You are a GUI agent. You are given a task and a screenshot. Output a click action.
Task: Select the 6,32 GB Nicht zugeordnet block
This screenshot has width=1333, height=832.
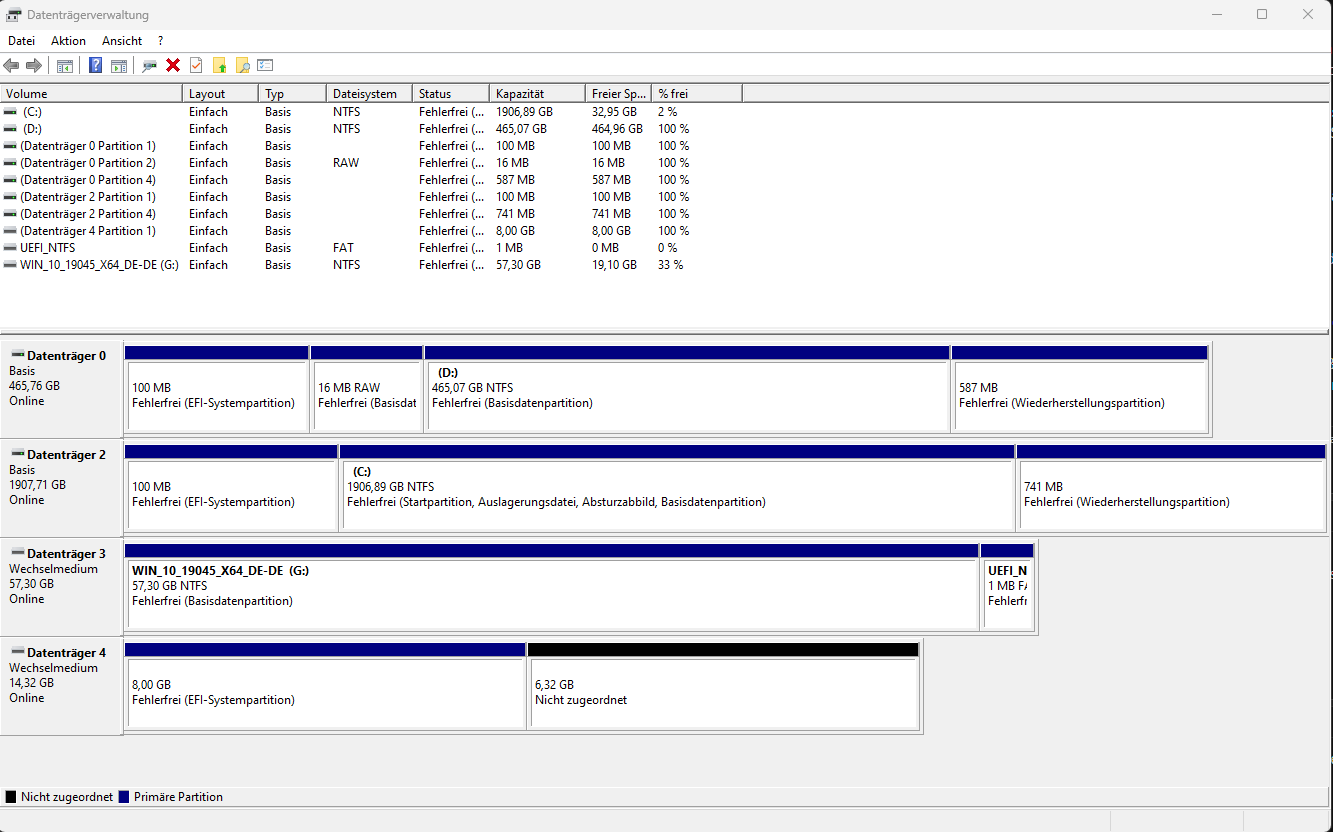click(723, 687)
